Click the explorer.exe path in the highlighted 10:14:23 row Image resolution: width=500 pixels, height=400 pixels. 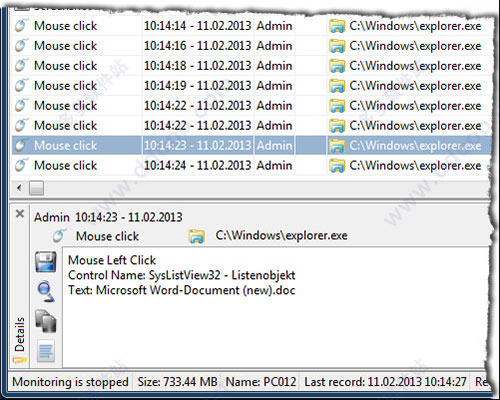click(415, 145)
